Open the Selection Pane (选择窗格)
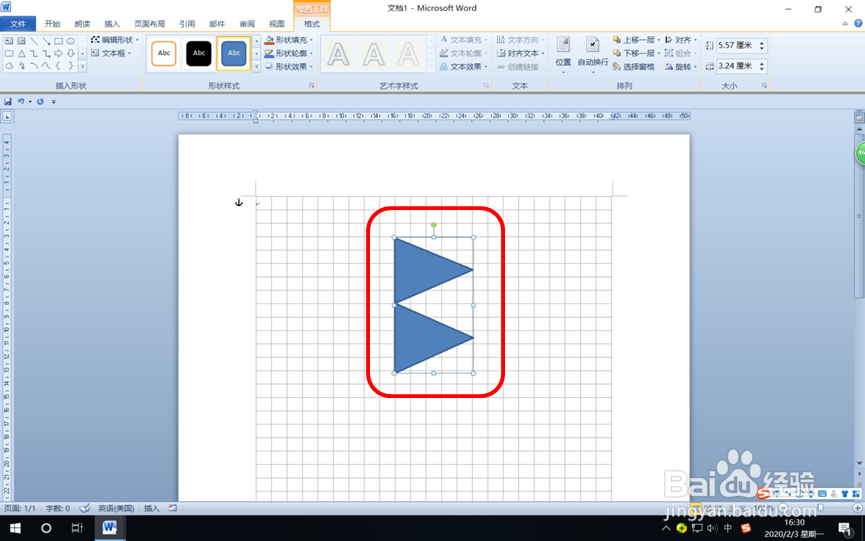This screenshot has height=541, width=865. (x=633, y=67)
